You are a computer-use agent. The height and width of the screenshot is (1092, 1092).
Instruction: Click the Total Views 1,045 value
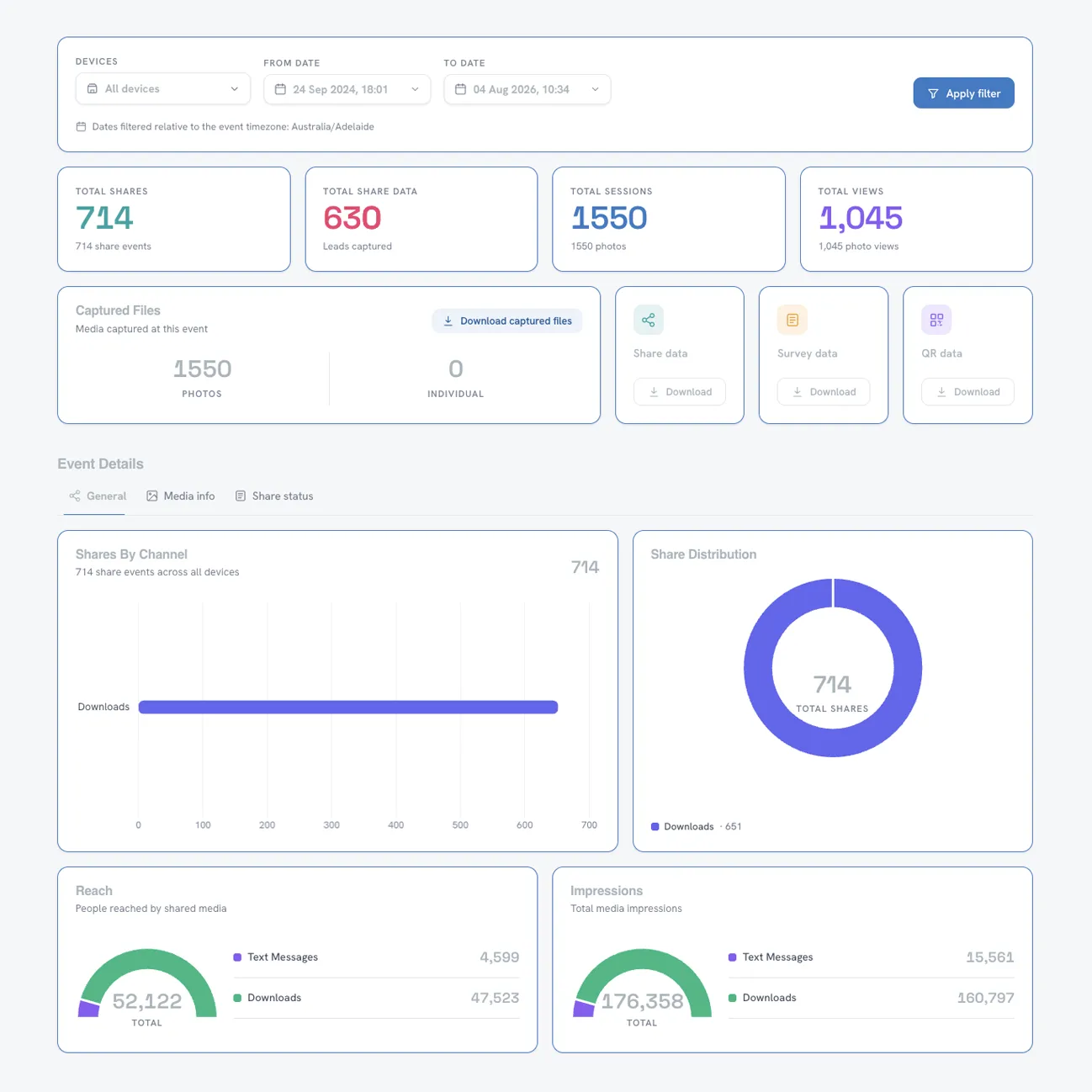point(861,218)
